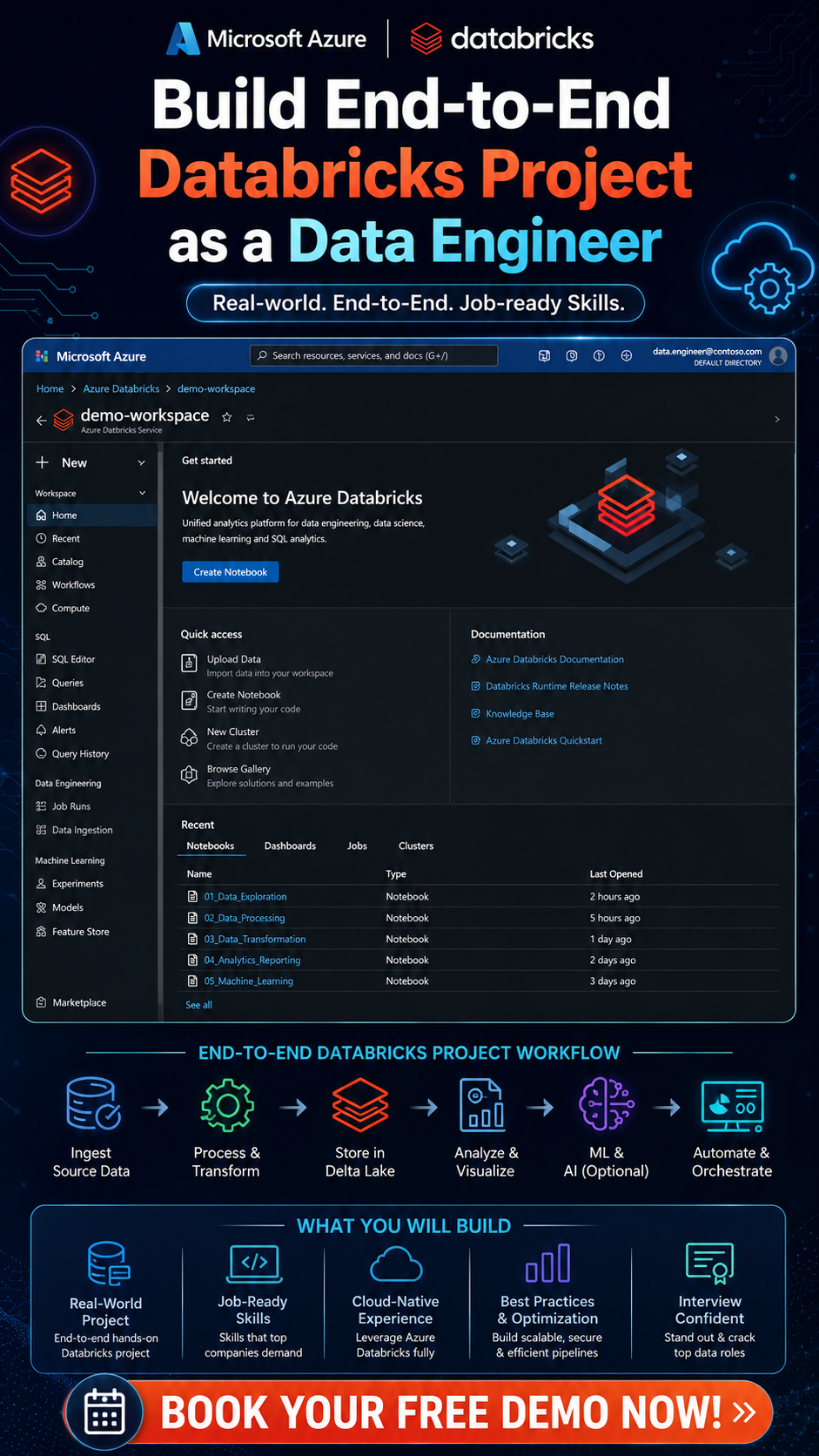Click the Experiments flask icon
The image size is (819, 1456).
pos(41,883)
